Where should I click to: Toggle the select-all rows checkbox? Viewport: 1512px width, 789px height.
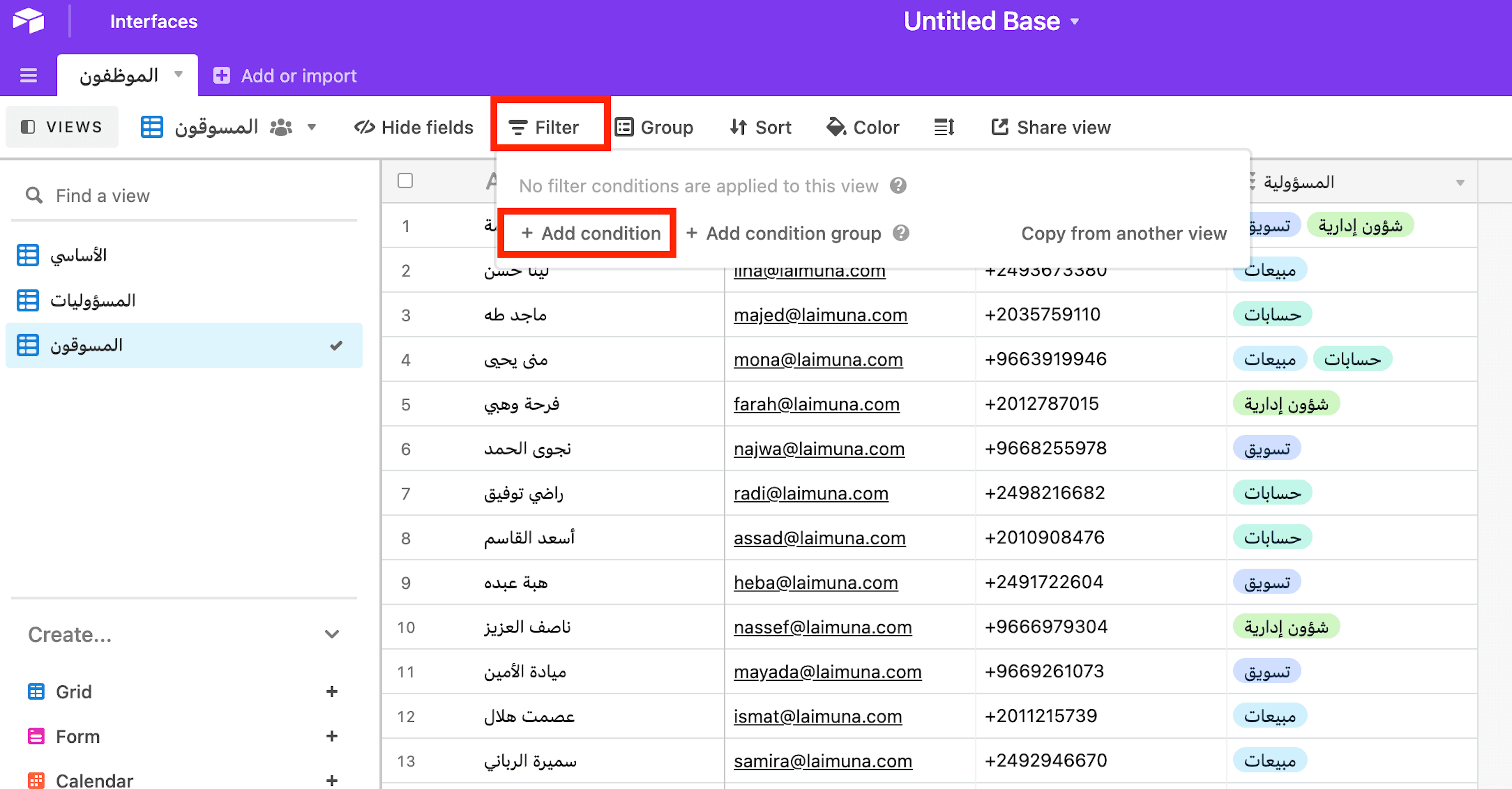coord(405,181)
